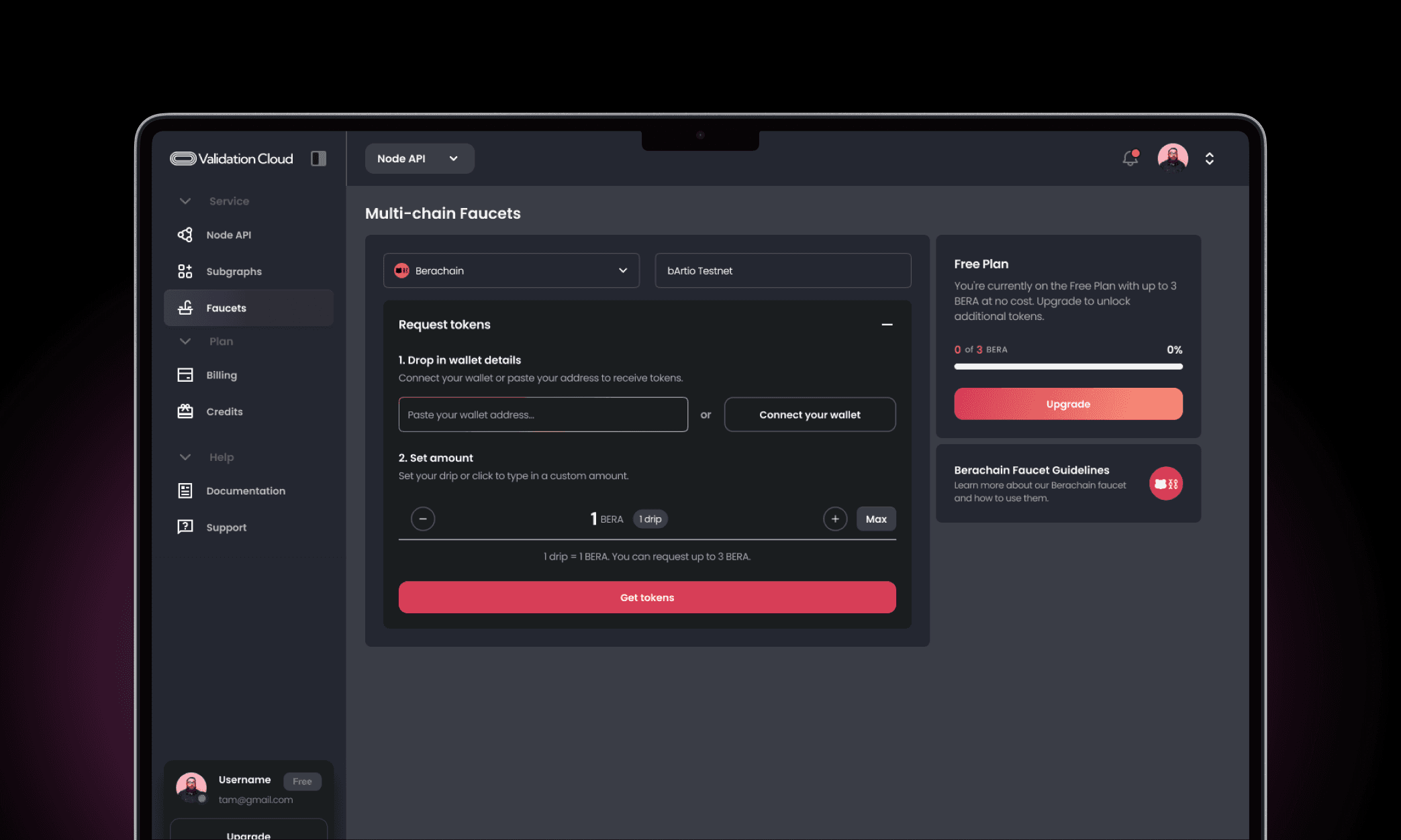Decrease BERA amount with minus button
This screenshot has width=1401, height=840.
(x=423, y=519)
